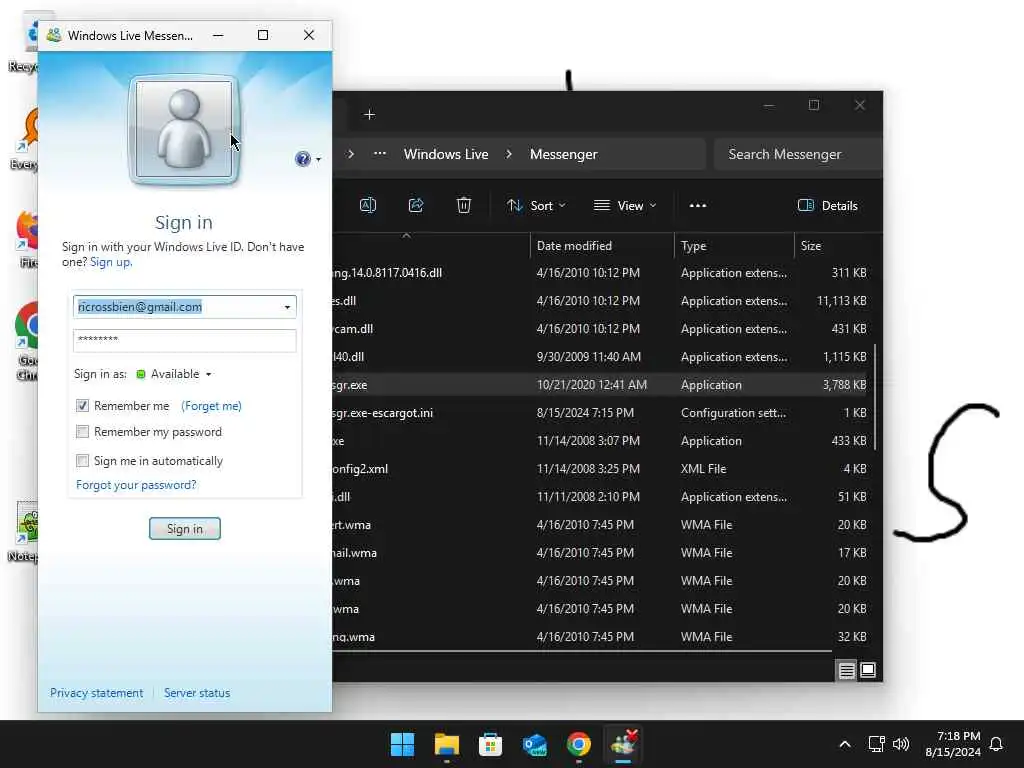Click the Sign in button
The width and height of the screenshot is (1024, 768).
coord(185,528)
